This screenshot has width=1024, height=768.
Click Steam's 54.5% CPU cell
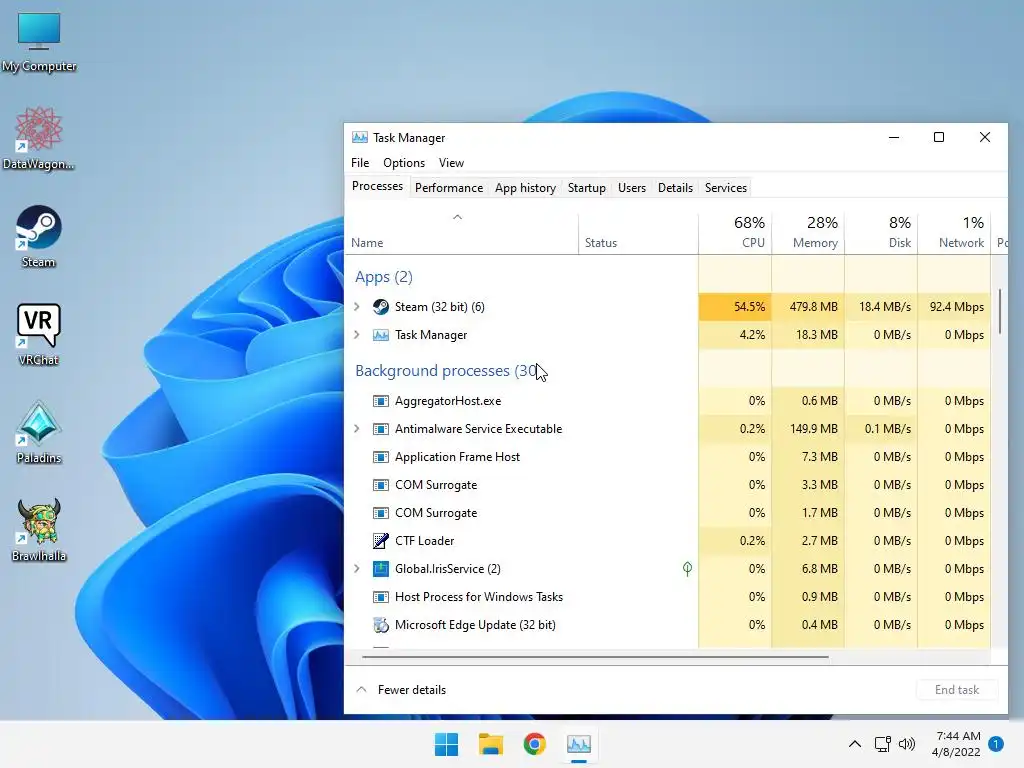click(x=735, y=307)
